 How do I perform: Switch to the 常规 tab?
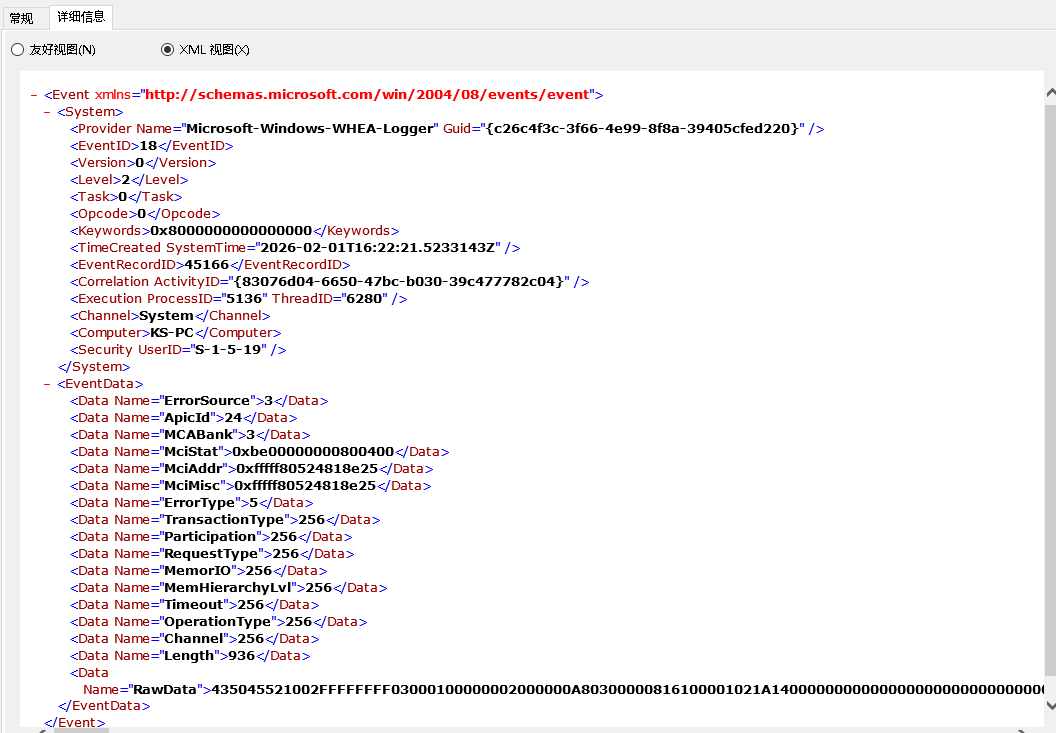[x=22, y=17]
